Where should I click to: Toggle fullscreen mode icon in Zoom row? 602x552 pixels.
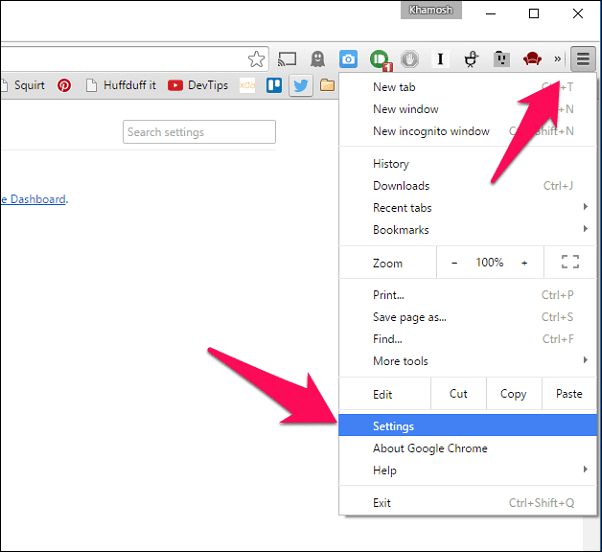click(570, 262)
